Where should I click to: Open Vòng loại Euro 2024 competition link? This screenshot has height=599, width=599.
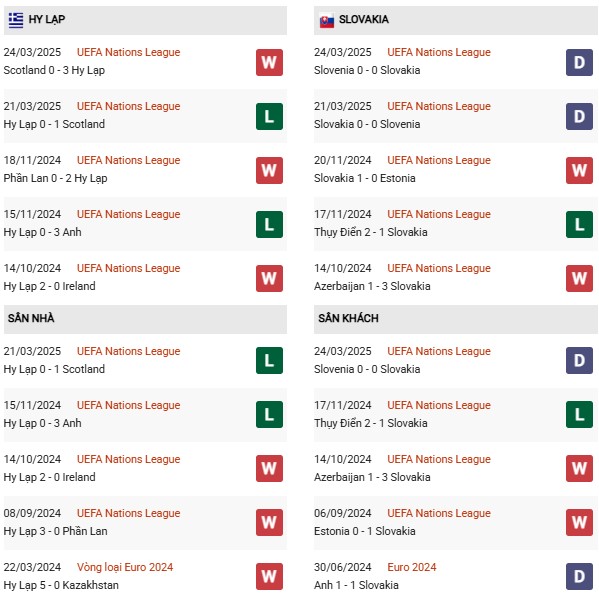pyautogui.click(x=125, y=567)
